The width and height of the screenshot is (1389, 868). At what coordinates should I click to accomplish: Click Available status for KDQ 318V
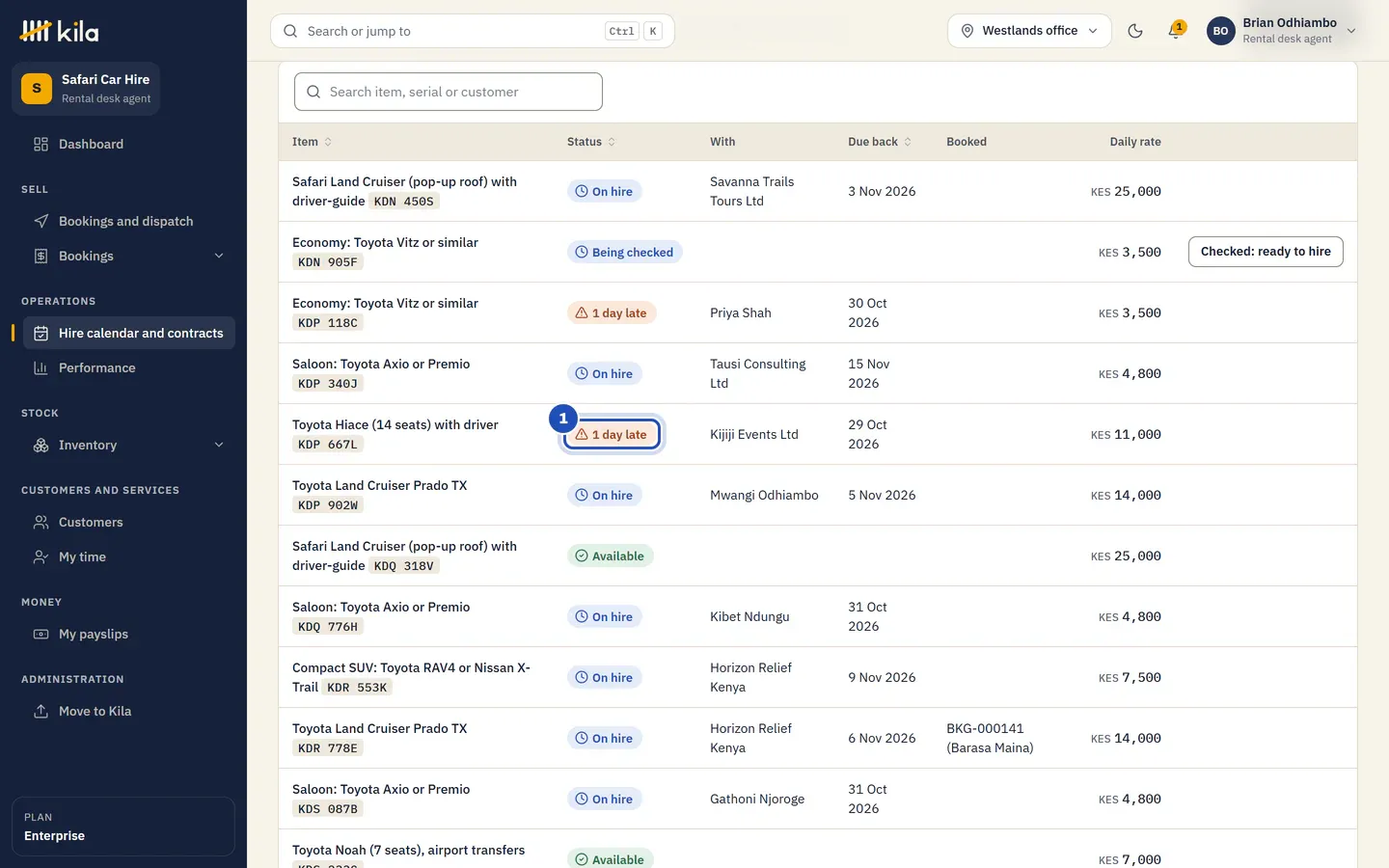611,556
